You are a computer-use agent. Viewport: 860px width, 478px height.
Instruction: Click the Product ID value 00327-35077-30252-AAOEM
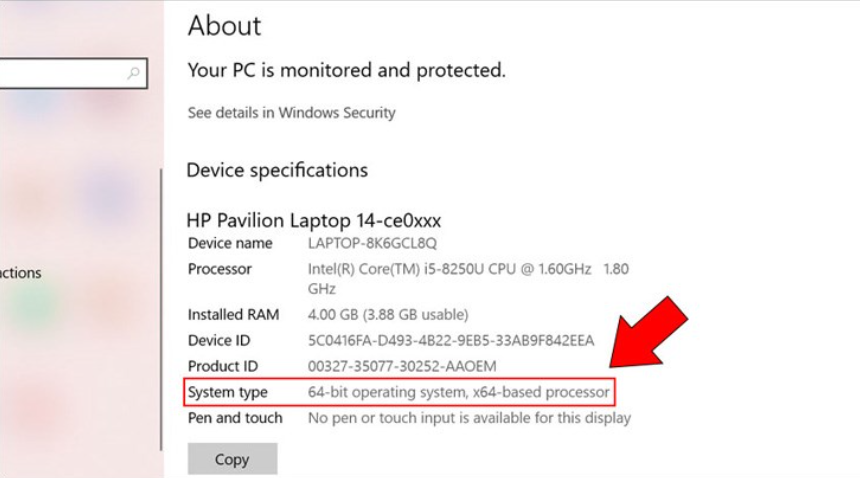click(x=402, y=366)
